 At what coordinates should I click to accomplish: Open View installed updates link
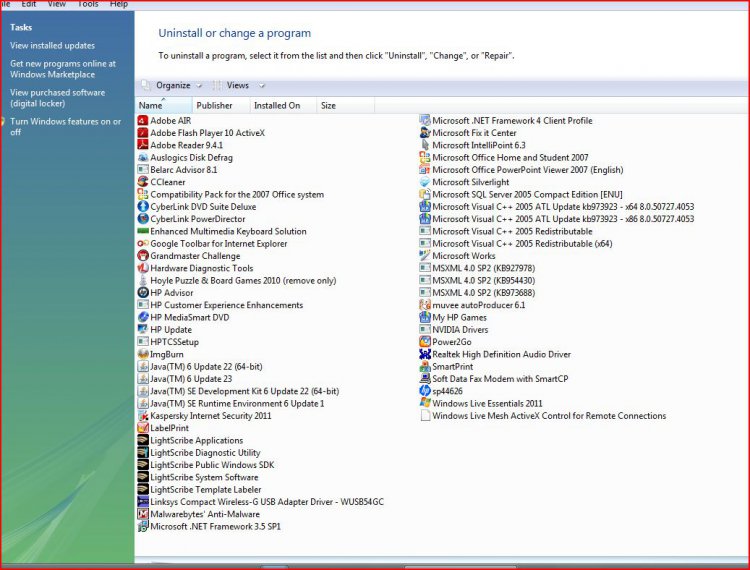pos(53,46)
